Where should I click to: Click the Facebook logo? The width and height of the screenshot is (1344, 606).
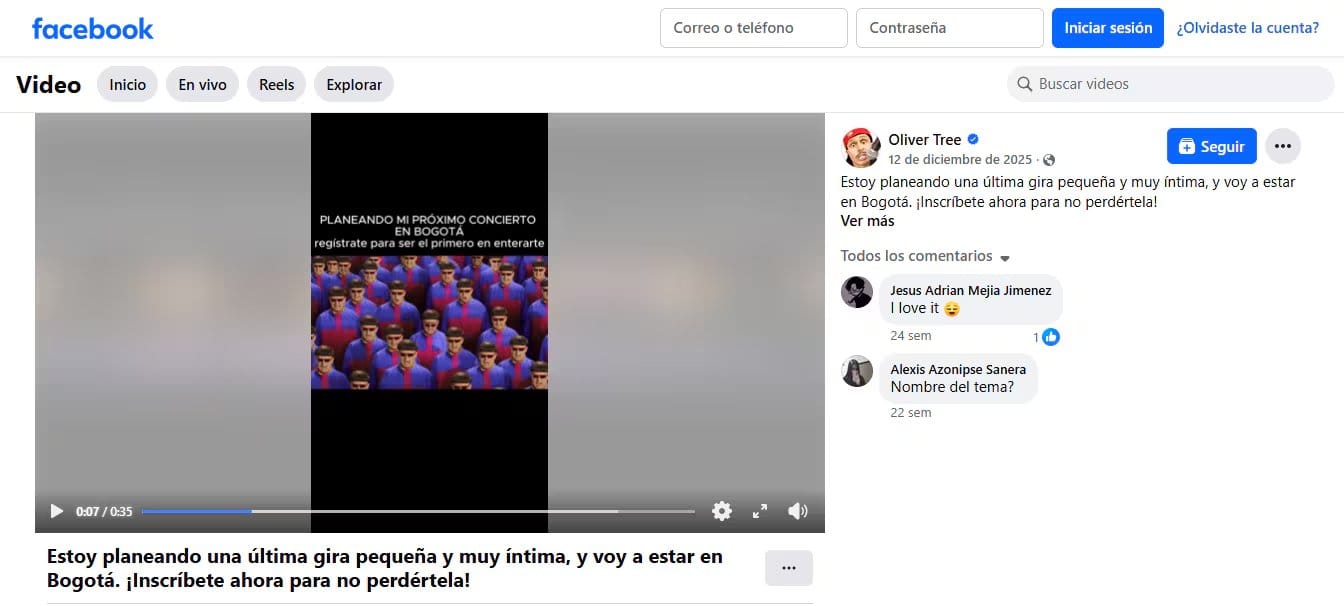coord(92,28)
